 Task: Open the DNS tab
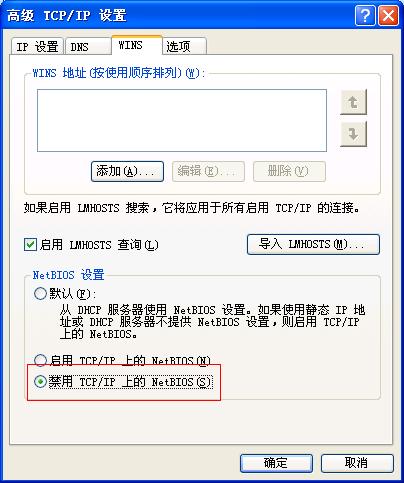pyautogui.click(x=88, y=47)
